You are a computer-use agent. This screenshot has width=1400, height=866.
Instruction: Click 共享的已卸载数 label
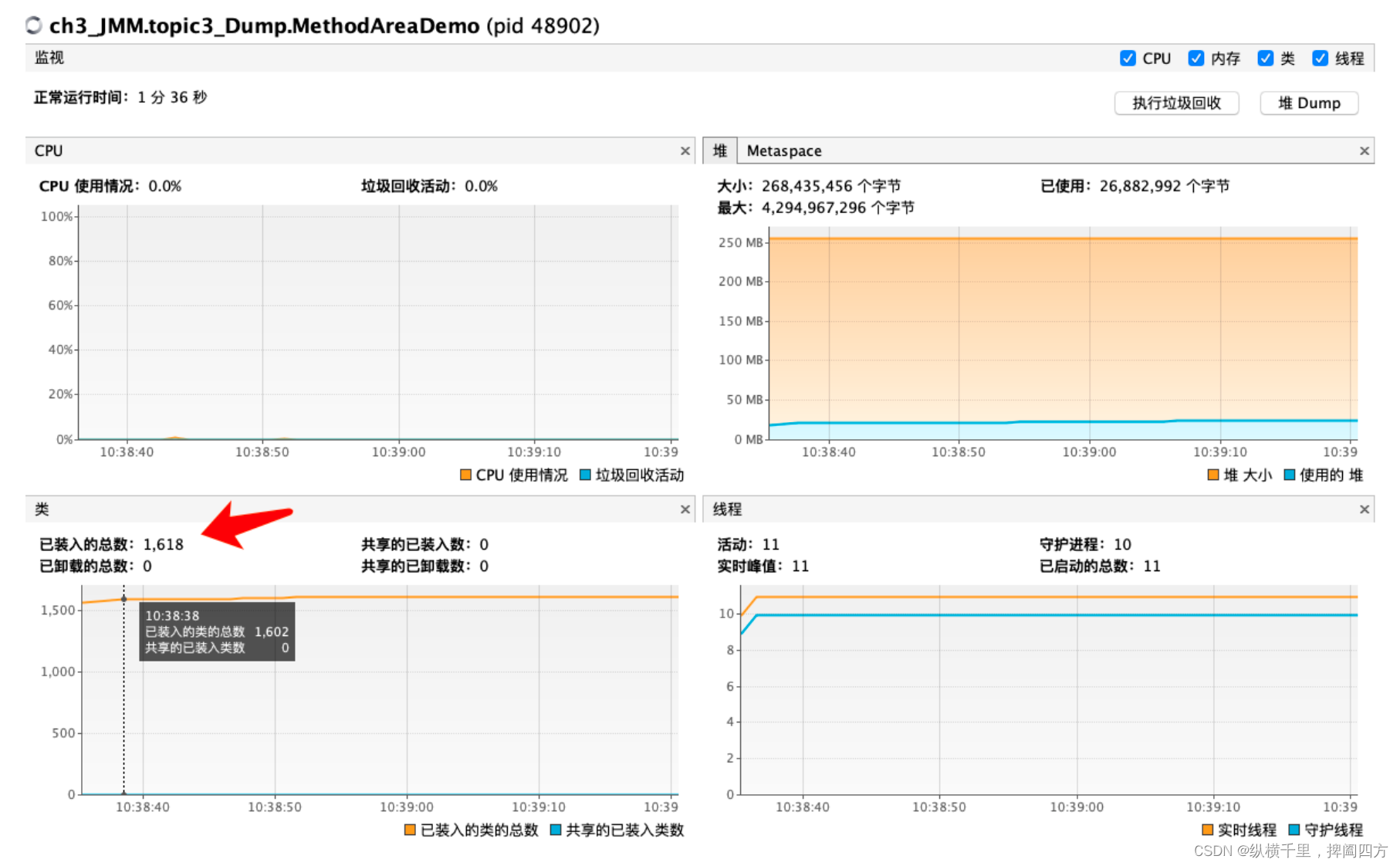tap(415, 567)
